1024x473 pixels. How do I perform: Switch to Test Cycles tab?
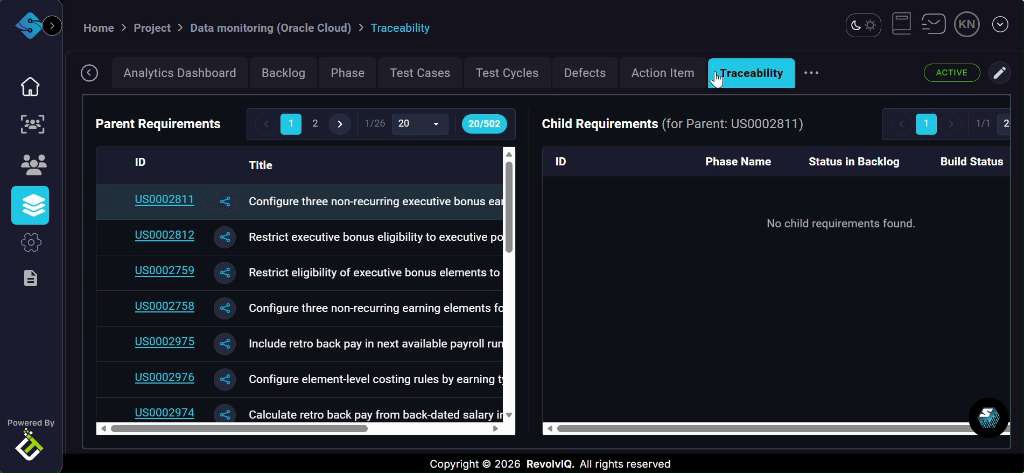pos(507,73)
